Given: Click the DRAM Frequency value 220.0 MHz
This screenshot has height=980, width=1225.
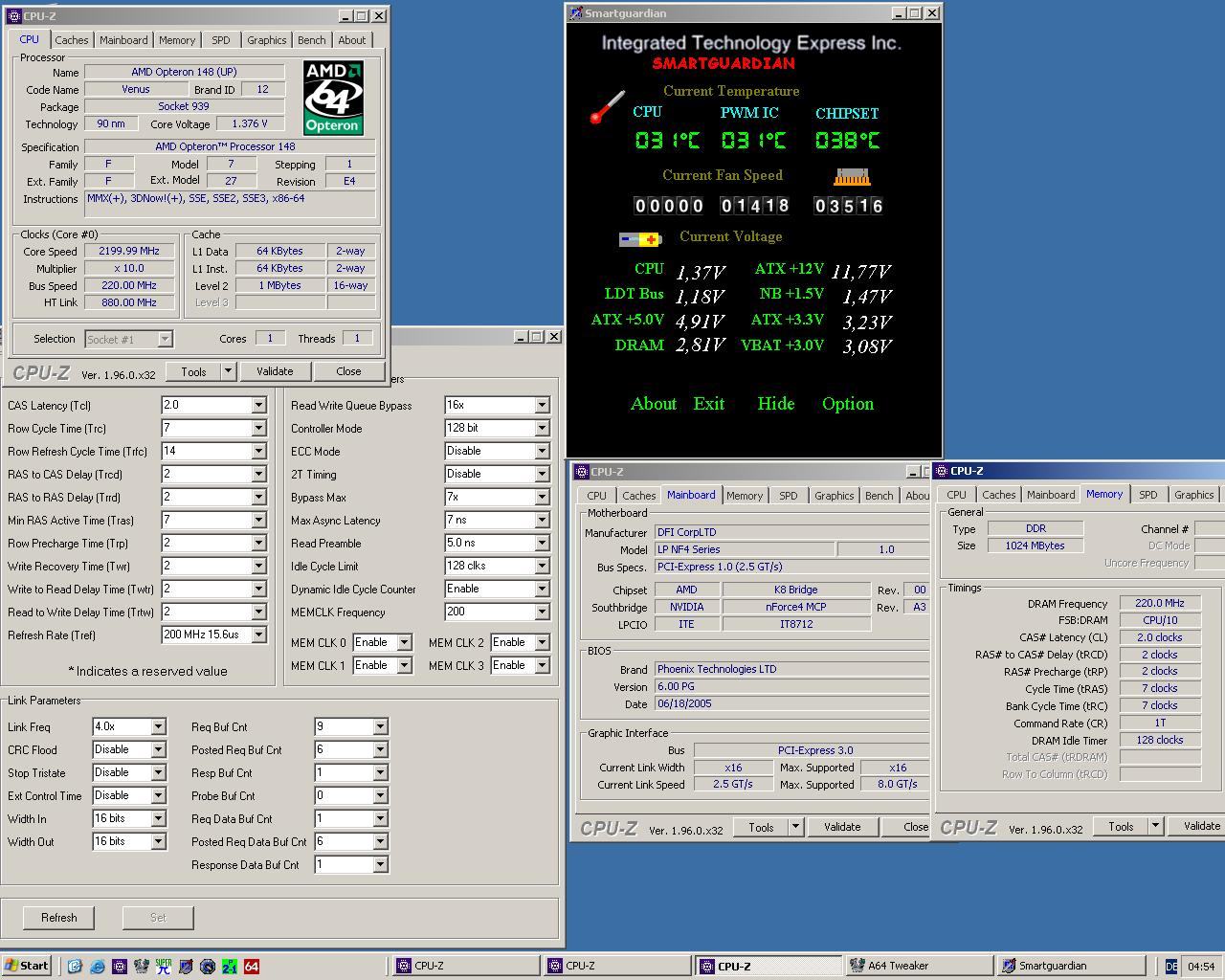Looking at the screenshot, I should pyautogui.click(x=1160, y=603).
